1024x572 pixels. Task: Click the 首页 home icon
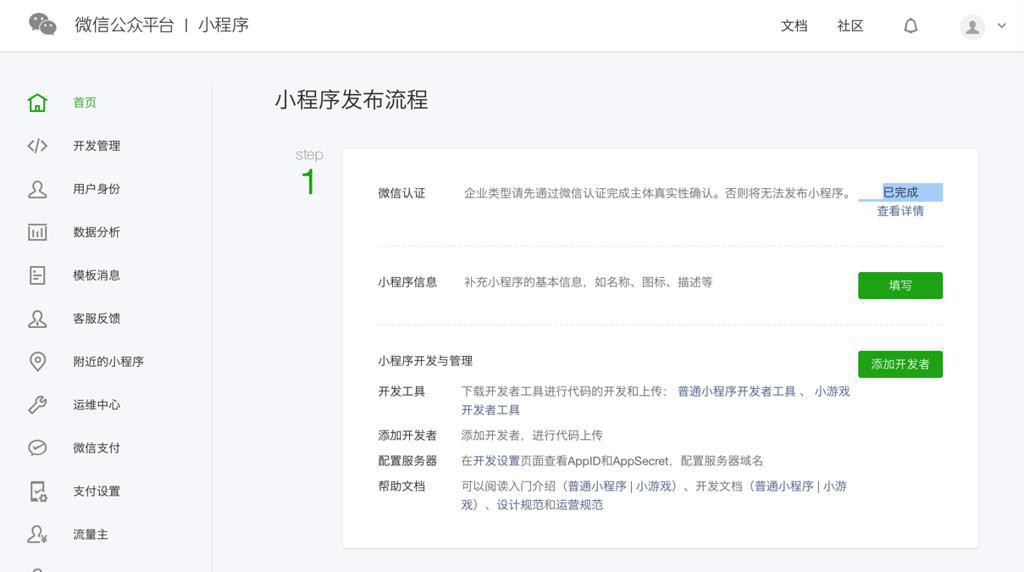pyautogui.click(x=37, y=103)
